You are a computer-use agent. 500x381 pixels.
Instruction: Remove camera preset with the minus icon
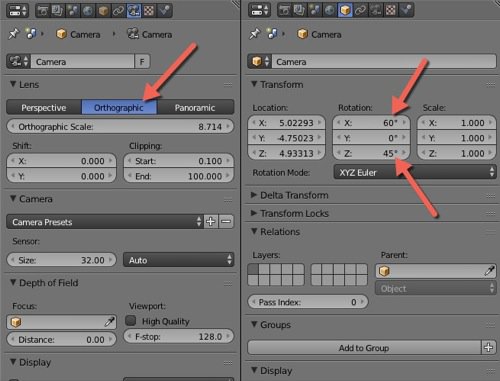226,222
